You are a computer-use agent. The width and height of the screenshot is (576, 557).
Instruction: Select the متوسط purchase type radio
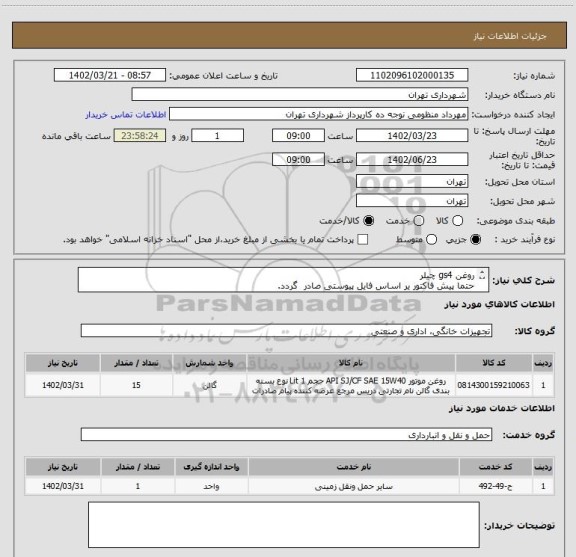[431, 240]
